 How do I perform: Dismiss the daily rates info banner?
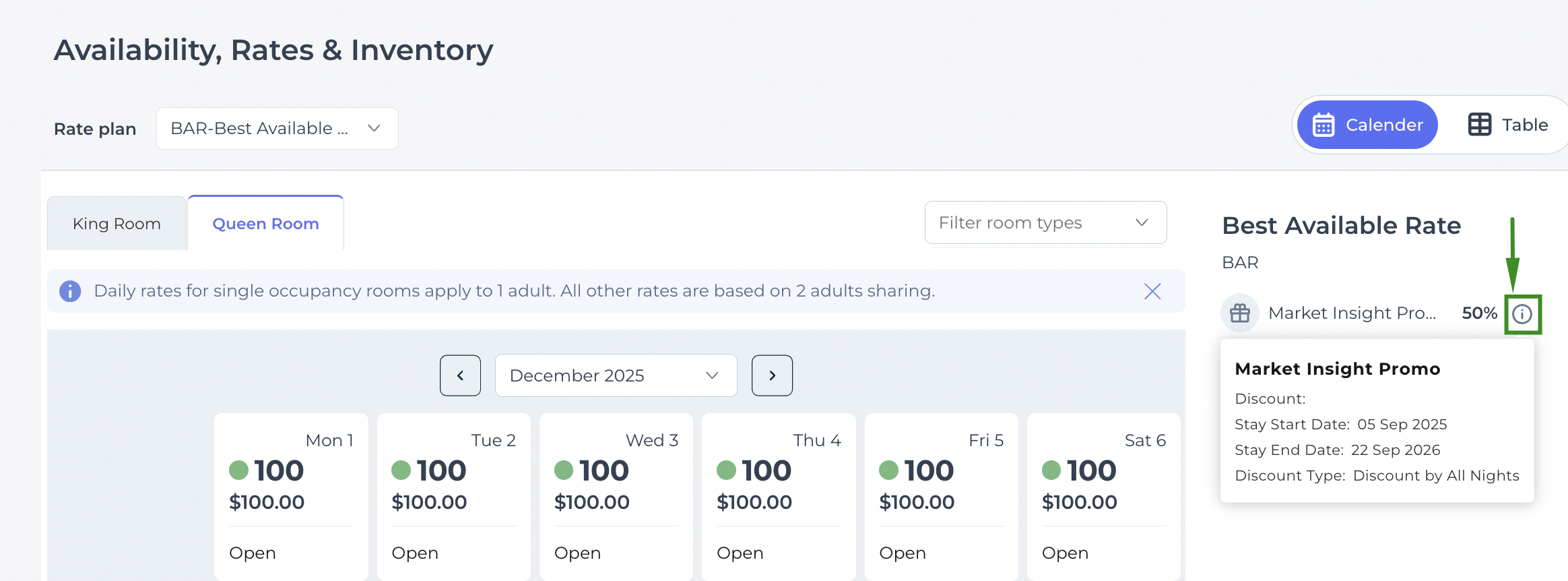coord(1152,291)
